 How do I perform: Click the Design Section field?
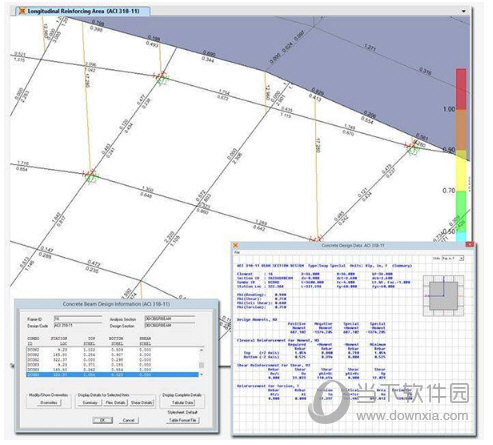click(169, 325)
